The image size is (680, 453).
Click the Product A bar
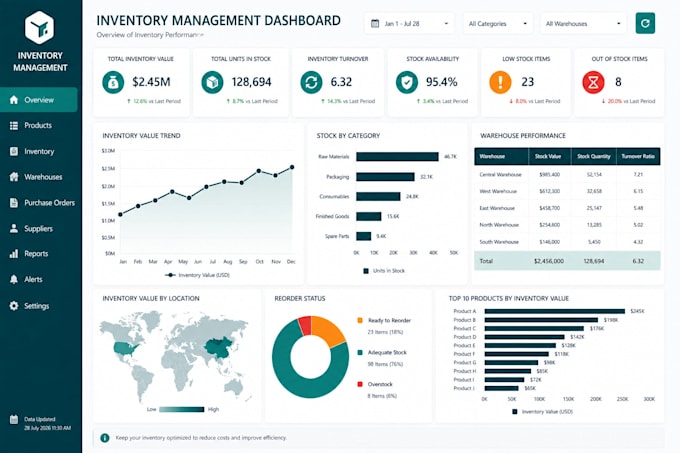point(555,311)
